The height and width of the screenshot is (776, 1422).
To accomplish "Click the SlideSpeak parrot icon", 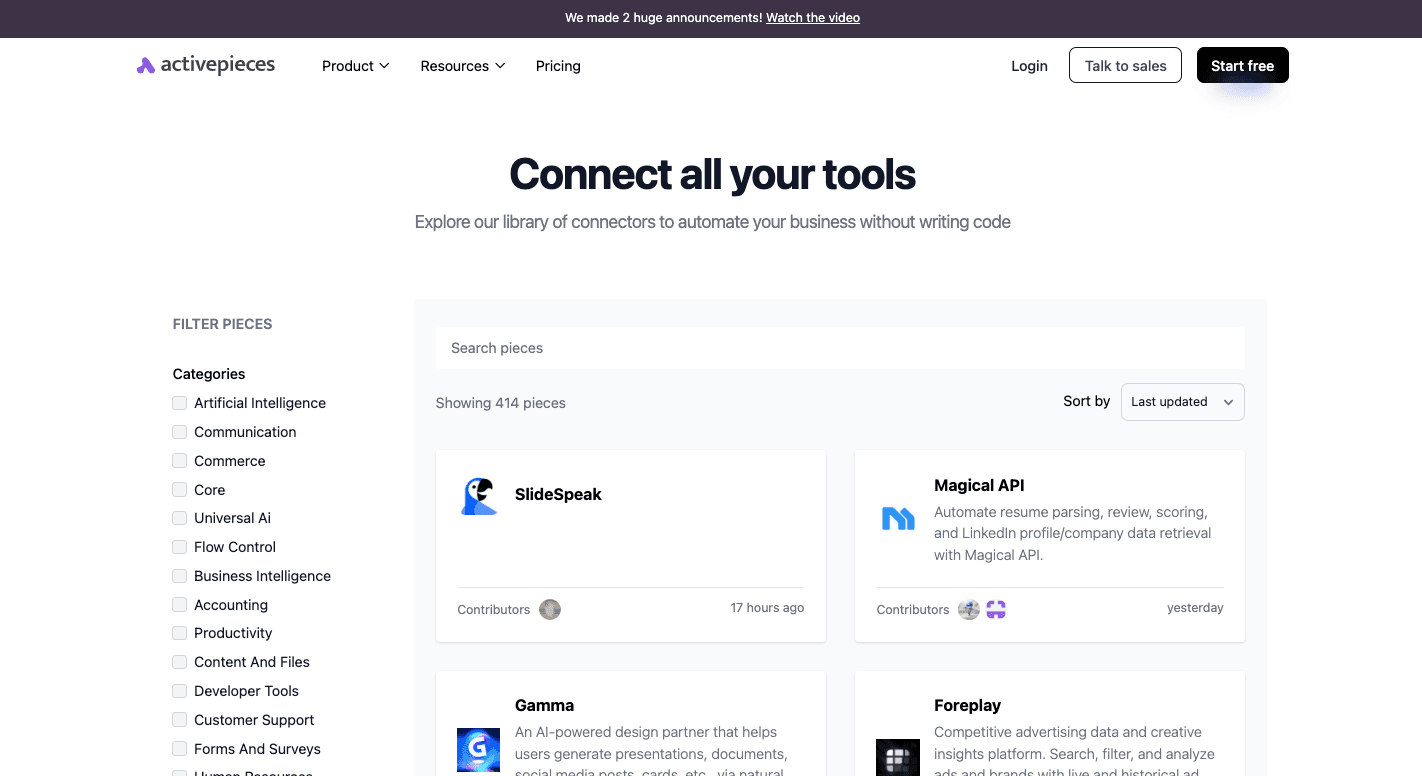I will click(x=479, y=496).
